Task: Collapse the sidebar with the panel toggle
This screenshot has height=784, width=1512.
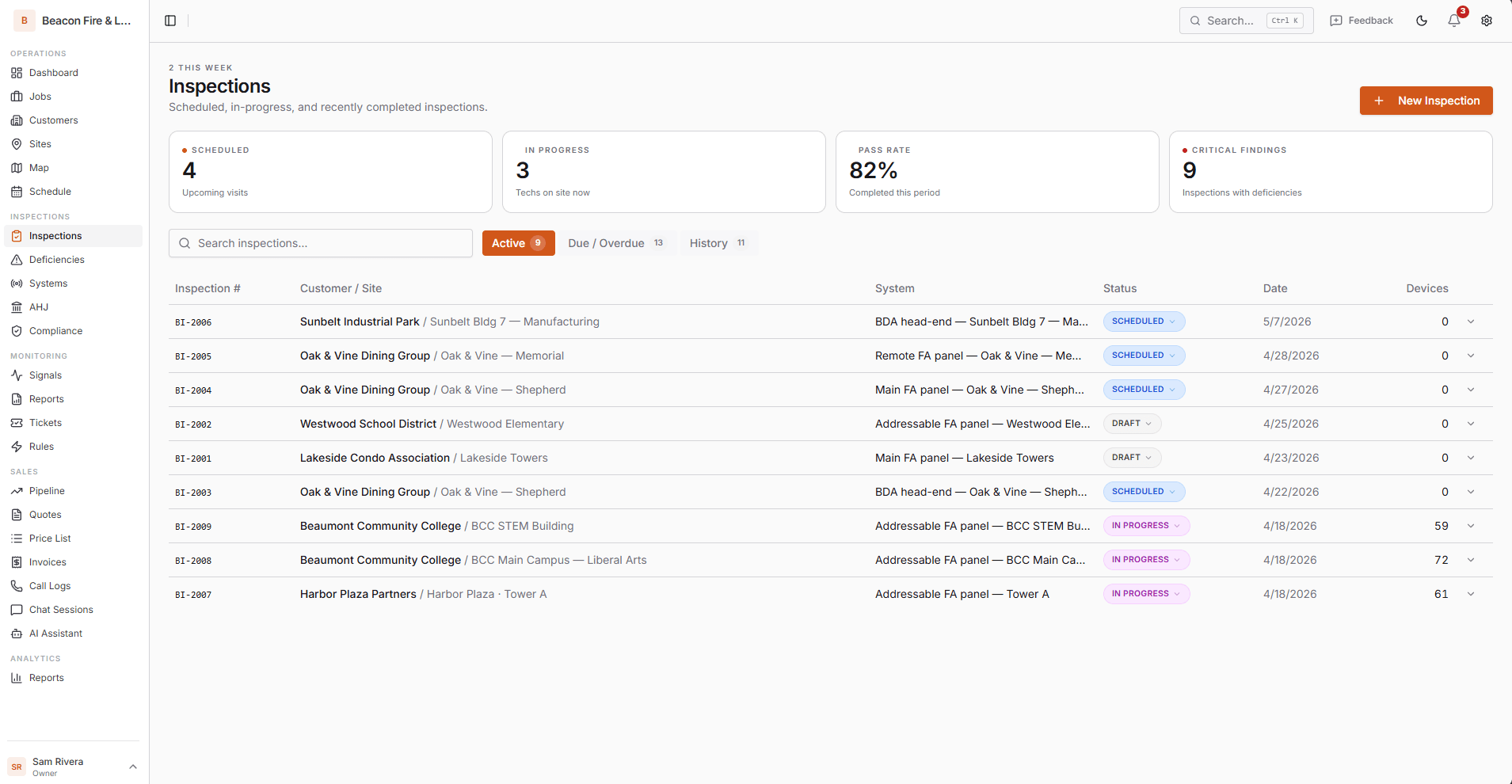Action: [170, 20]
